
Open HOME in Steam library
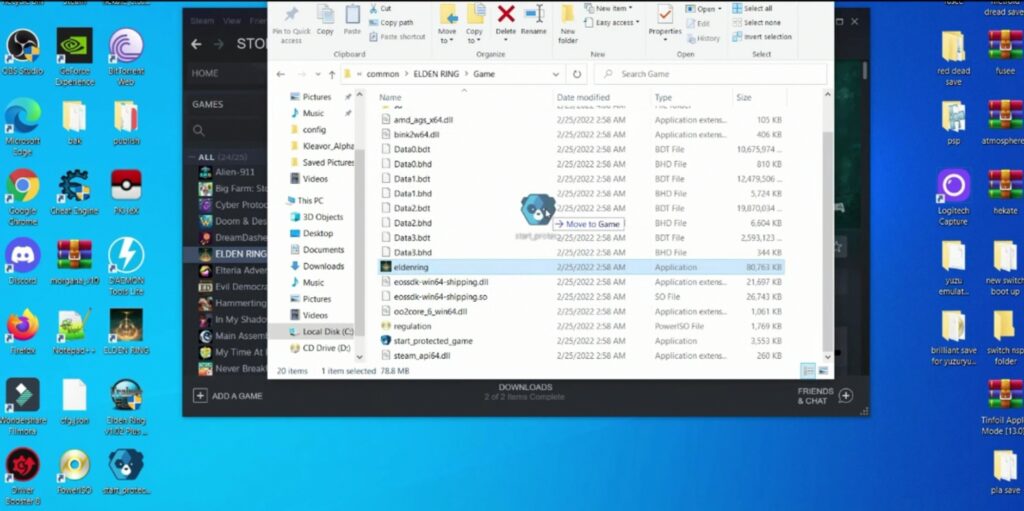tap(205, 73)
